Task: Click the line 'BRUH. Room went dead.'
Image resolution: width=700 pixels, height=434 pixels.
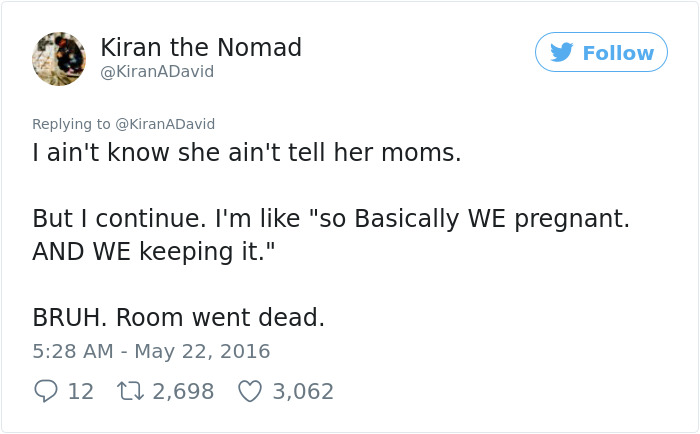Action: [178, 317]
